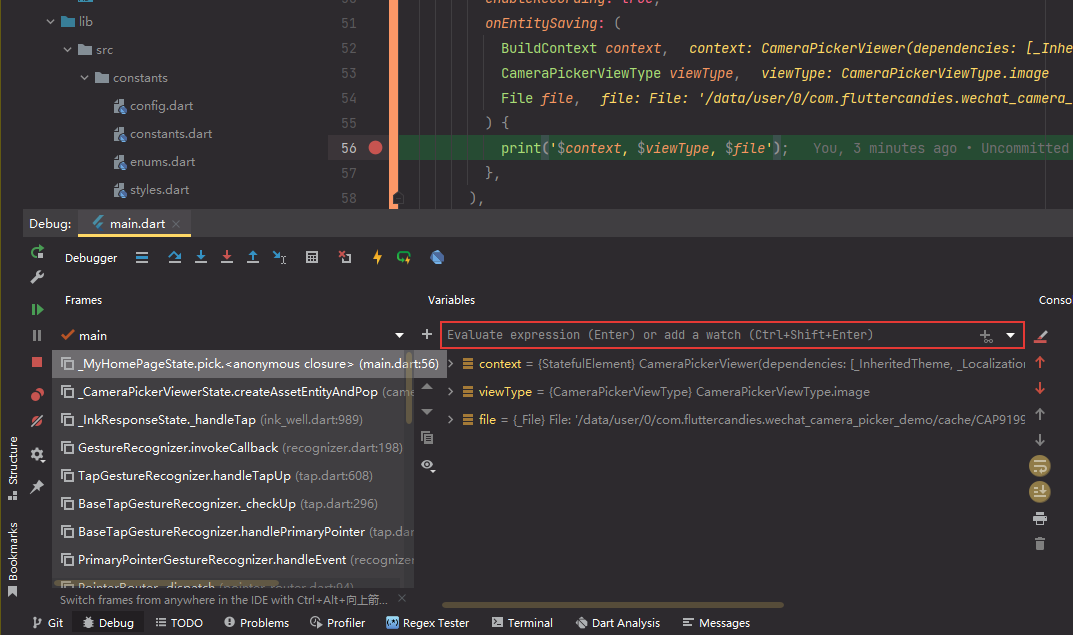Select the Step Into action
1073x635 pixels.
pos(201,257)
